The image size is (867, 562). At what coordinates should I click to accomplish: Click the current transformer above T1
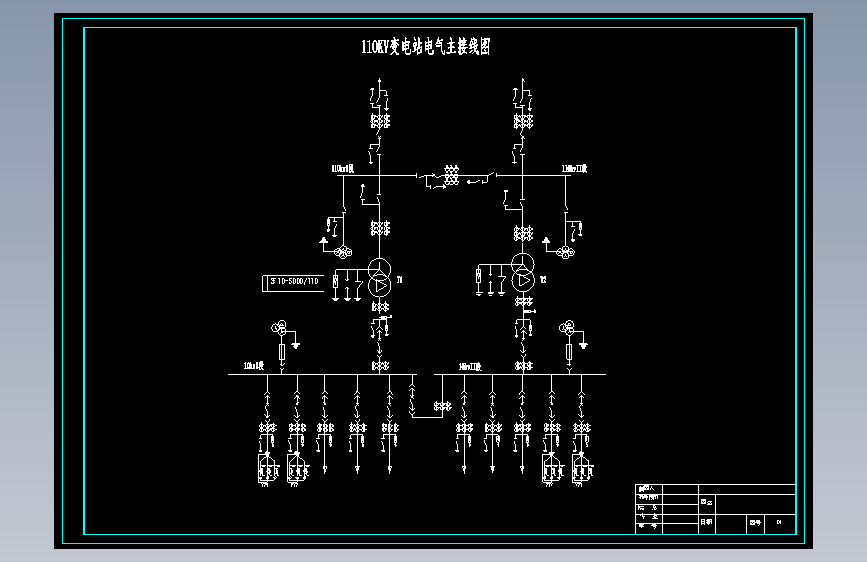pyautogui.click(x=380, y=228)
